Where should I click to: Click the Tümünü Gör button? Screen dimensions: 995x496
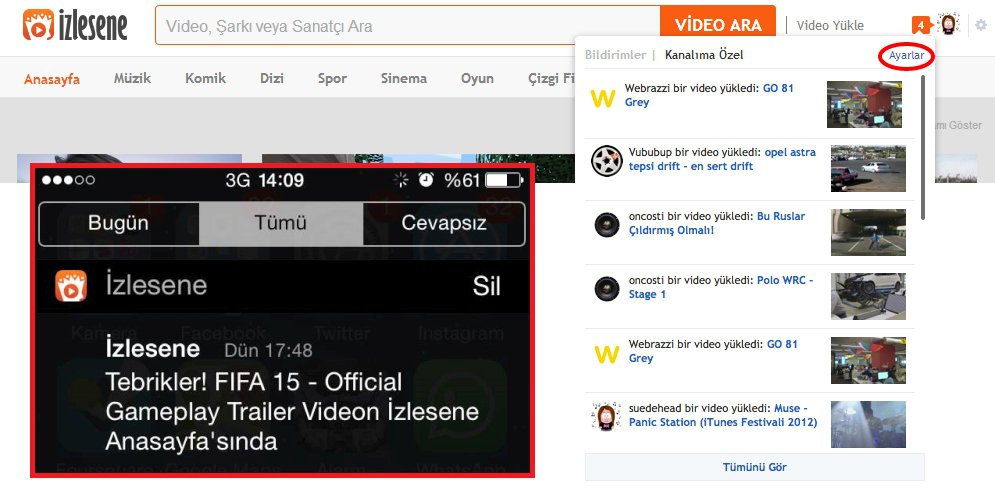[x=754, y=467]
